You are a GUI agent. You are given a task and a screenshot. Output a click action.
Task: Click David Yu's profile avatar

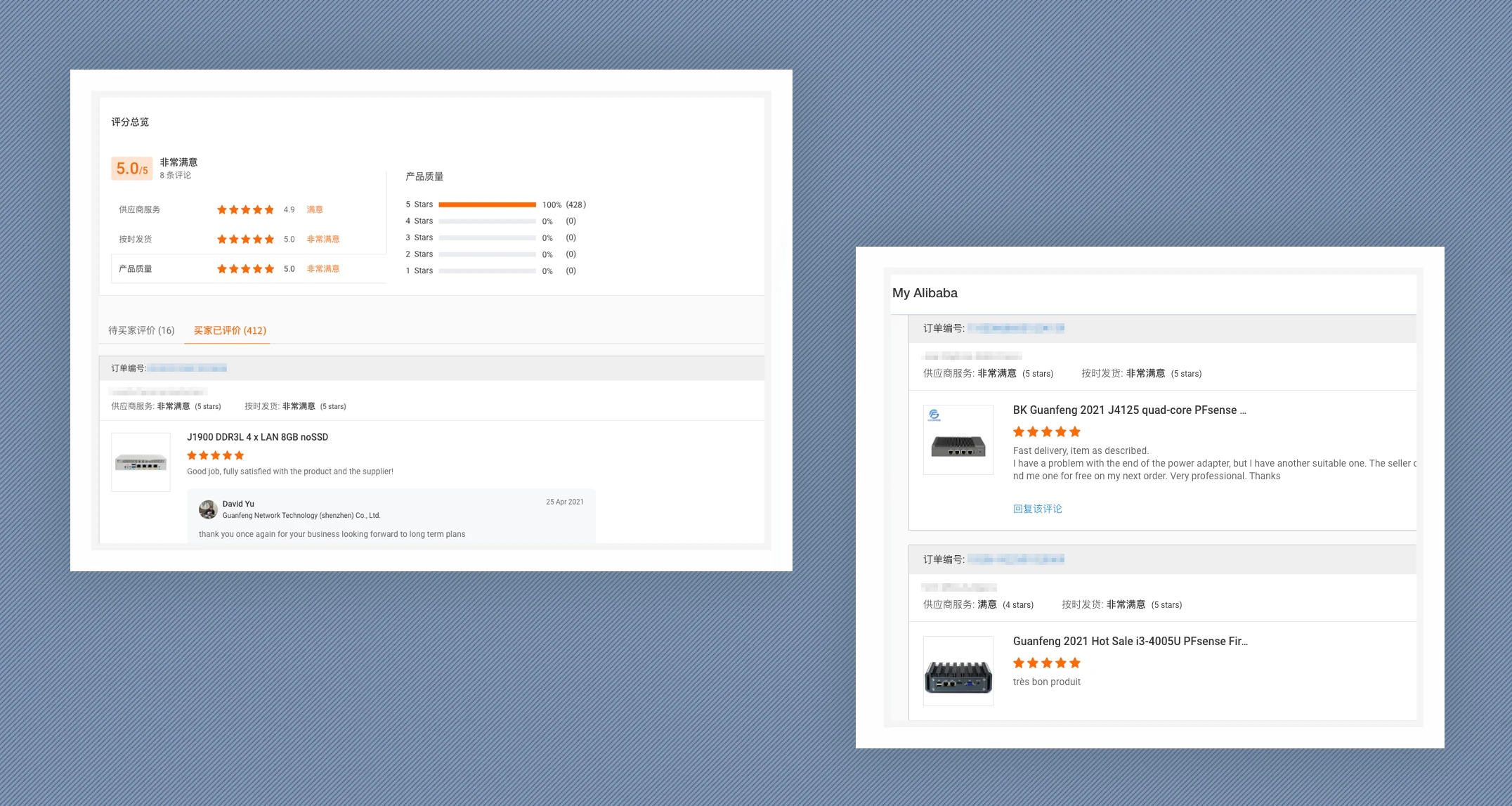[x=207, y=509]
